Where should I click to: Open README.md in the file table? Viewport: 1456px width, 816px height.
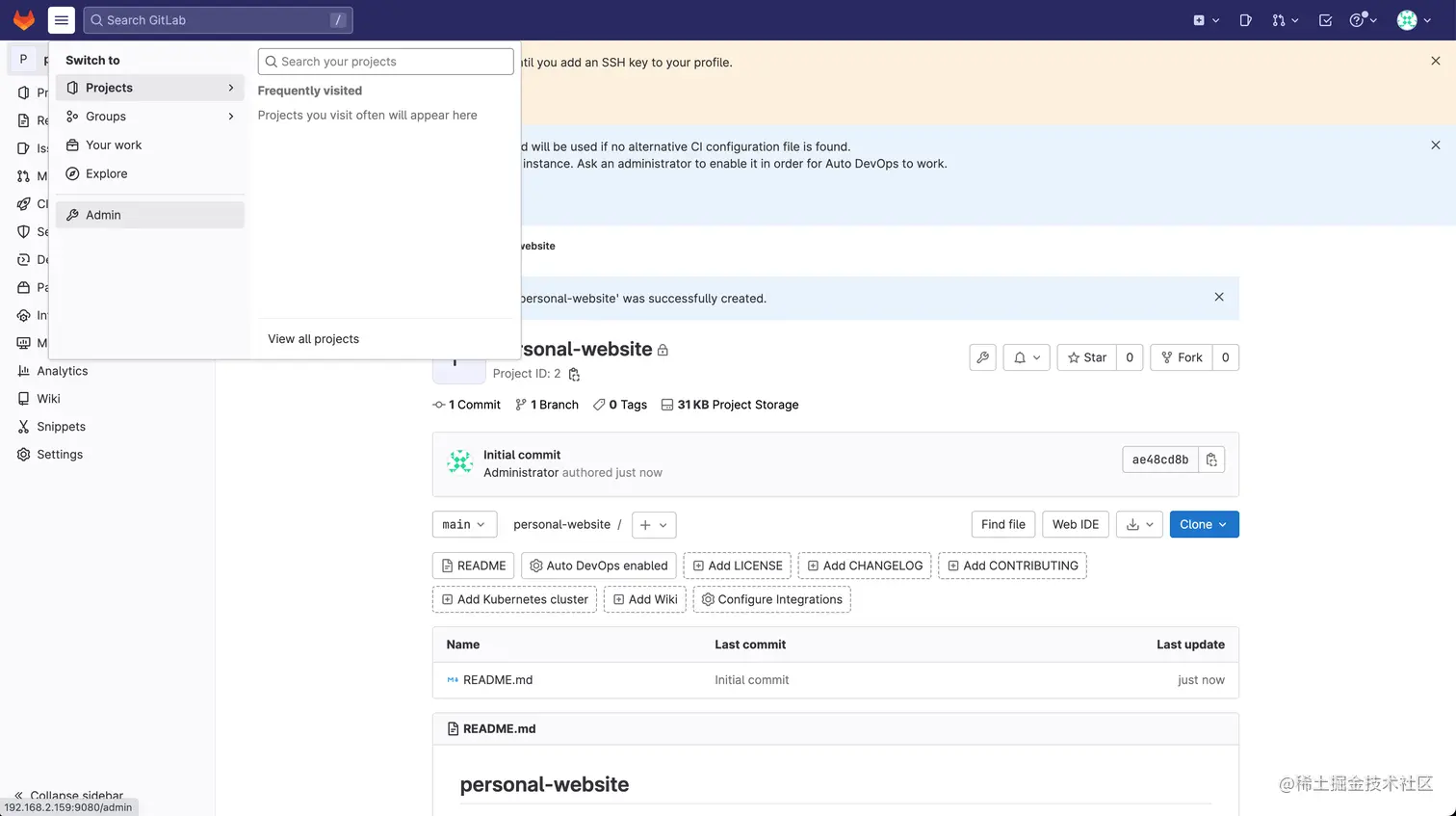click(x=498, y=680)
